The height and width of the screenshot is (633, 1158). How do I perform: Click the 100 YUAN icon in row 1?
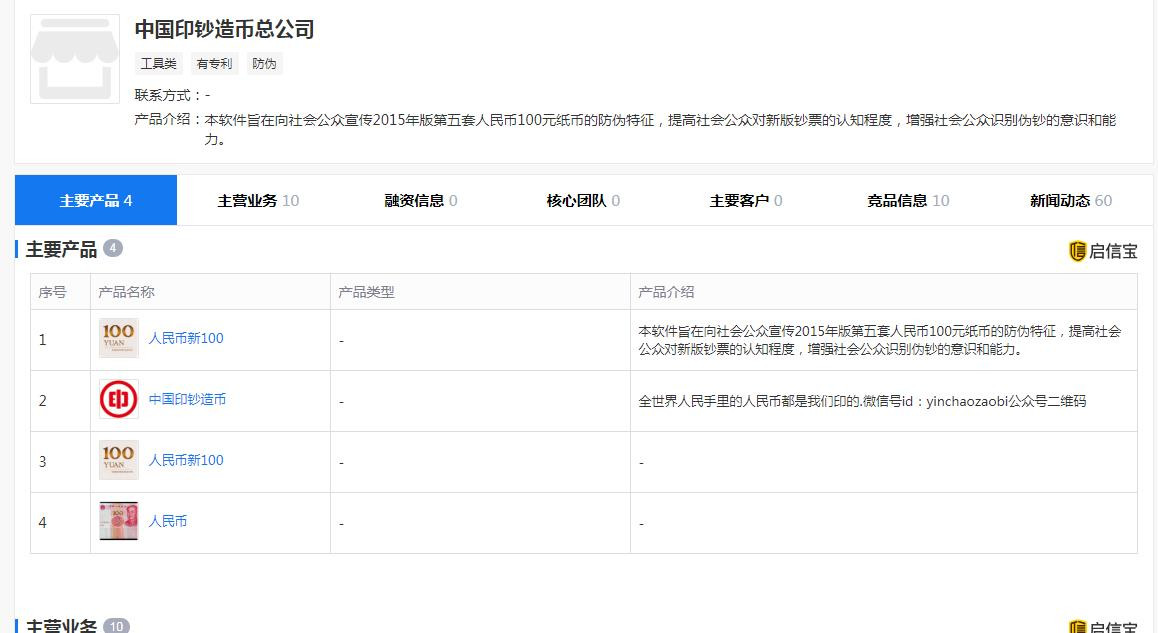[119, 339]
